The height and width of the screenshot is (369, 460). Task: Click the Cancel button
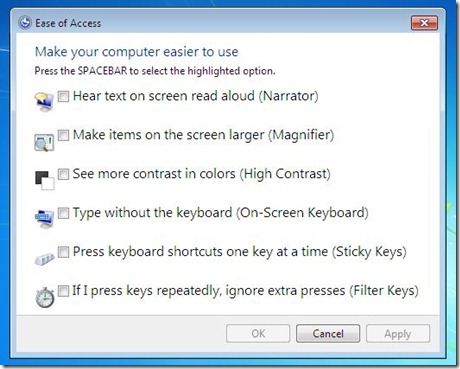[x=328, y=333]
